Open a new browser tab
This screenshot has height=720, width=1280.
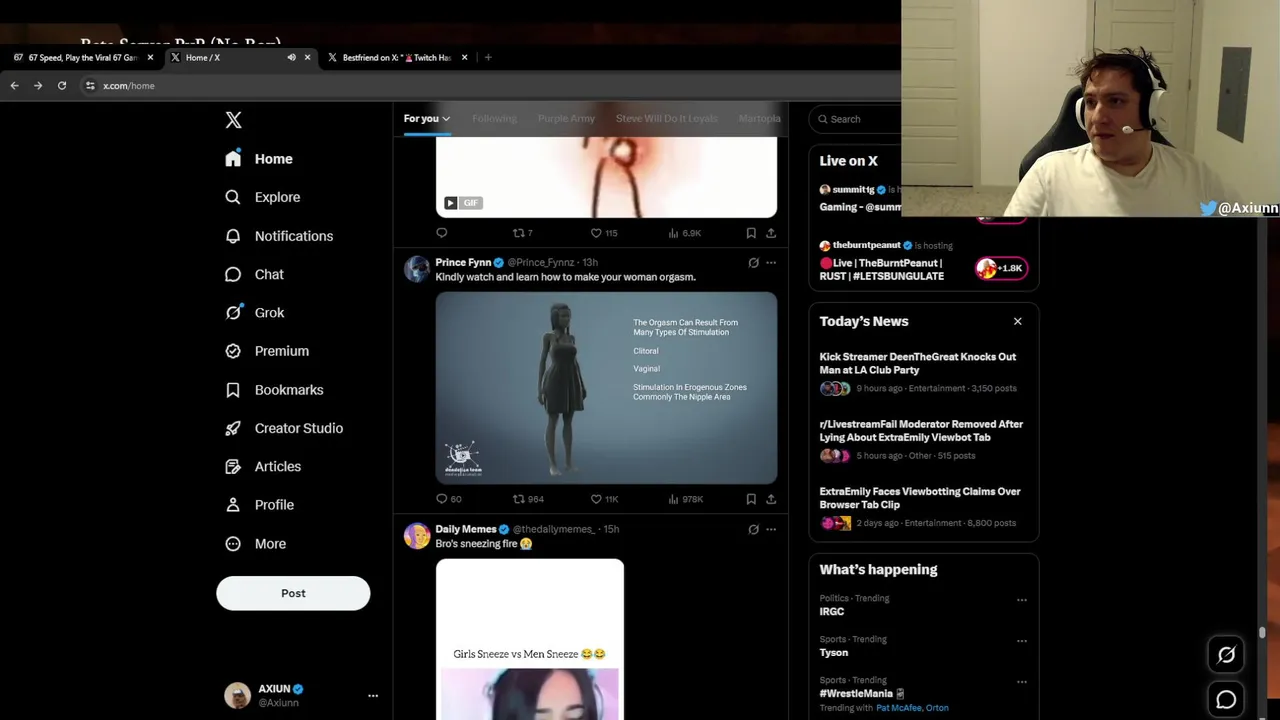(488, 58)
